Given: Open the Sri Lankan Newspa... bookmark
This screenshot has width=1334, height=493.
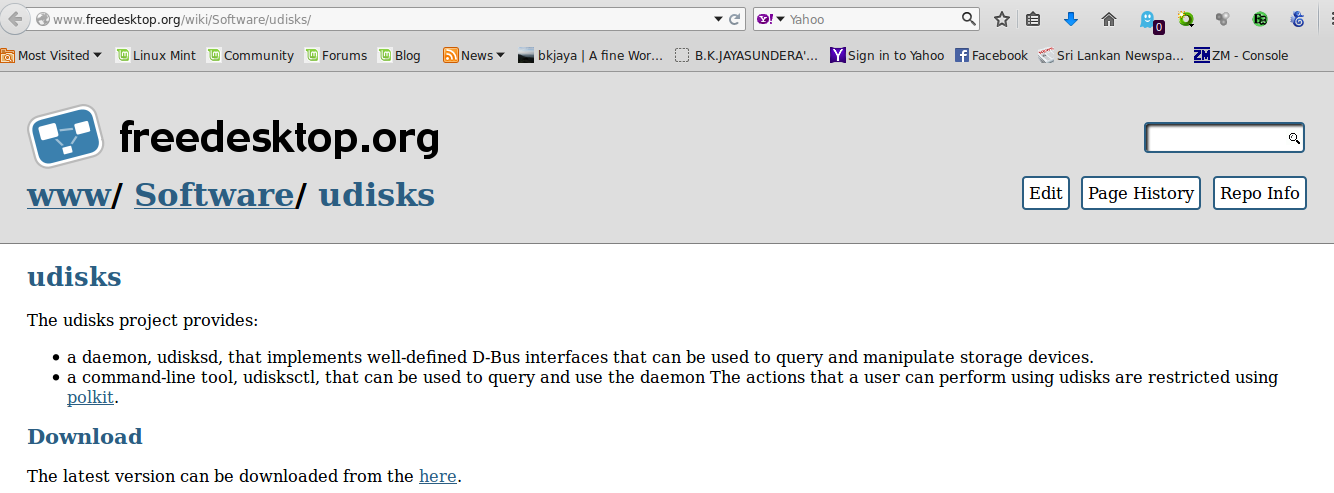Looking at the screenshot, I should coord(1111,56).
